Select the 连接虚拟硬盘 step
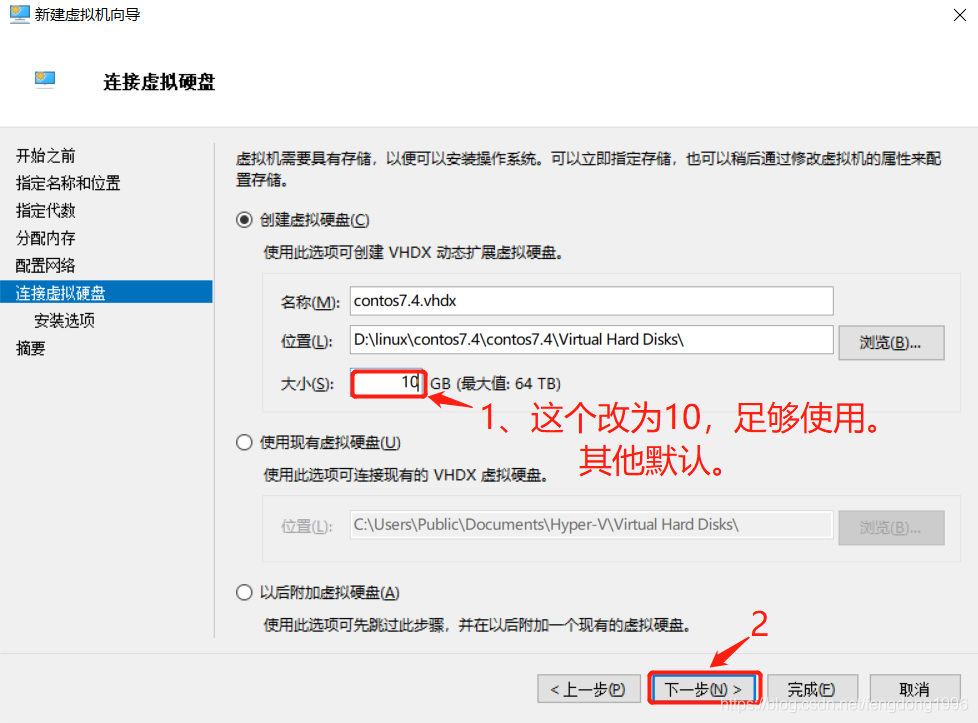The width and height of the screenshot is (978, 723). pyautogui.click(x=61, y=293)
